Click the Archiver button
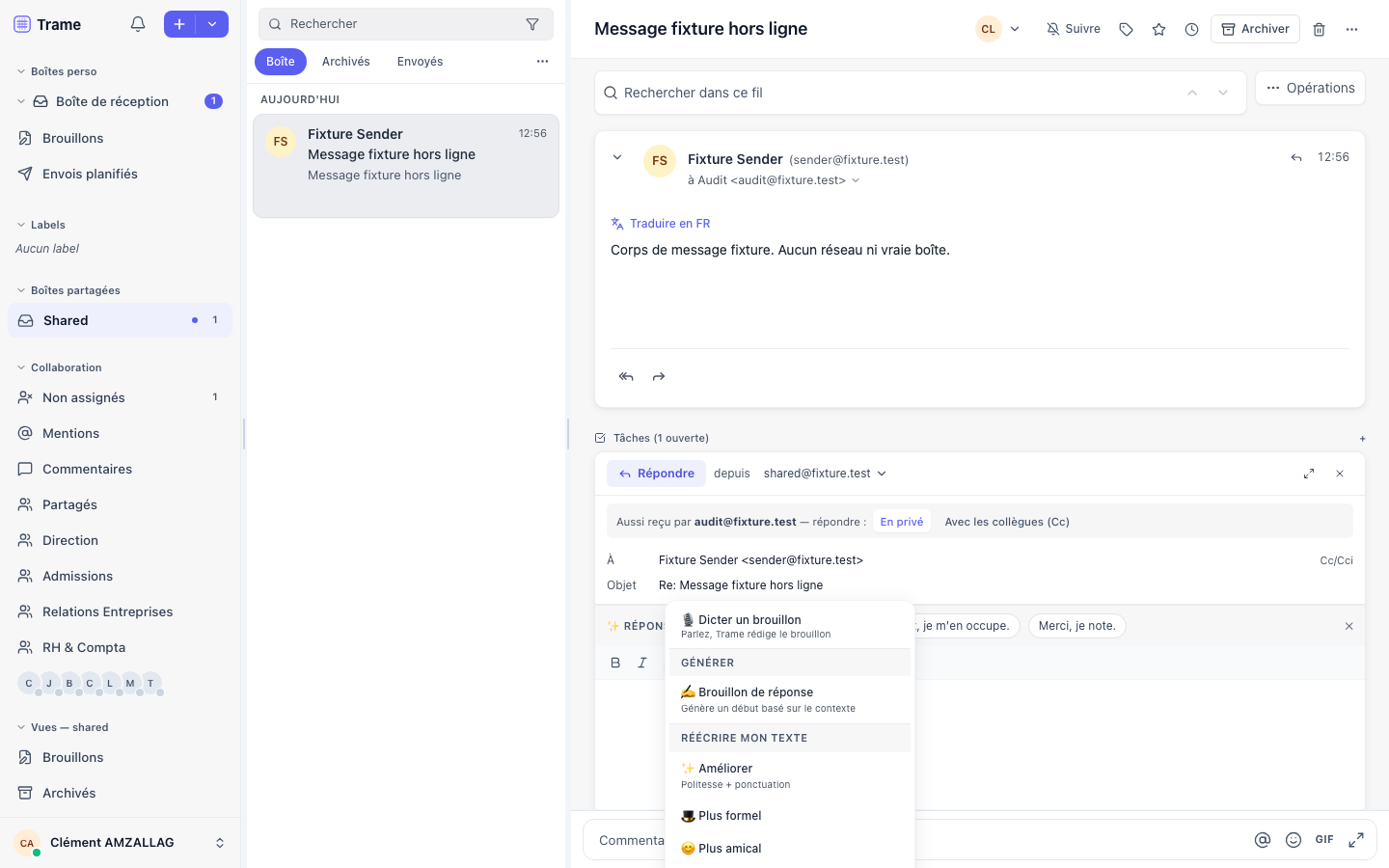 pos(1255,29)
